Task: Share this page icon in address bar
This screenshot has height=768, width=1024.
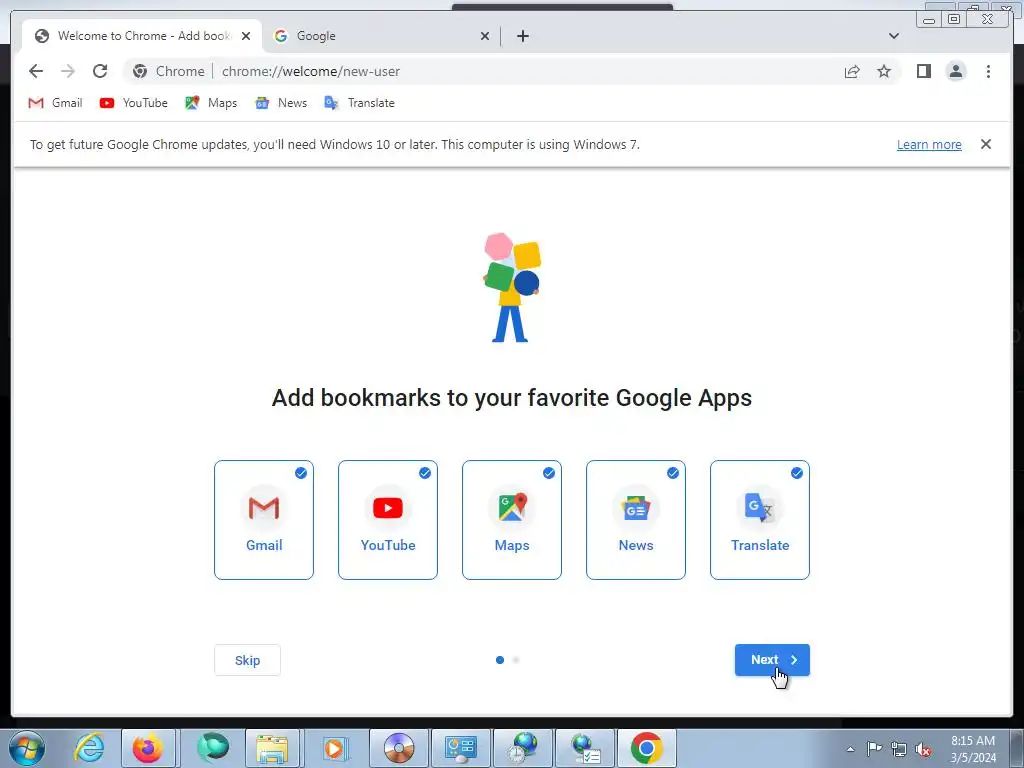Action: pyautogui.click(x=852, y=72)
